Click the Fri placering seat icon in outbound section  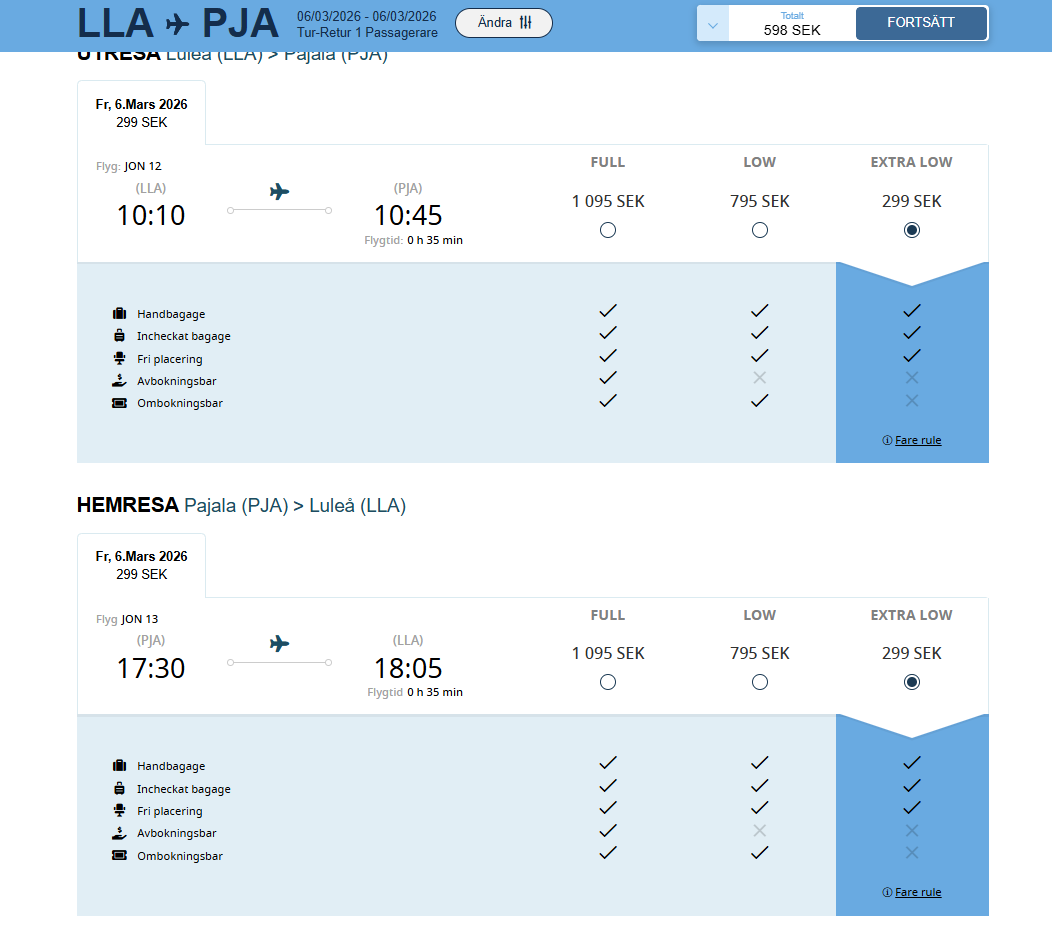(x=120, y=358)
